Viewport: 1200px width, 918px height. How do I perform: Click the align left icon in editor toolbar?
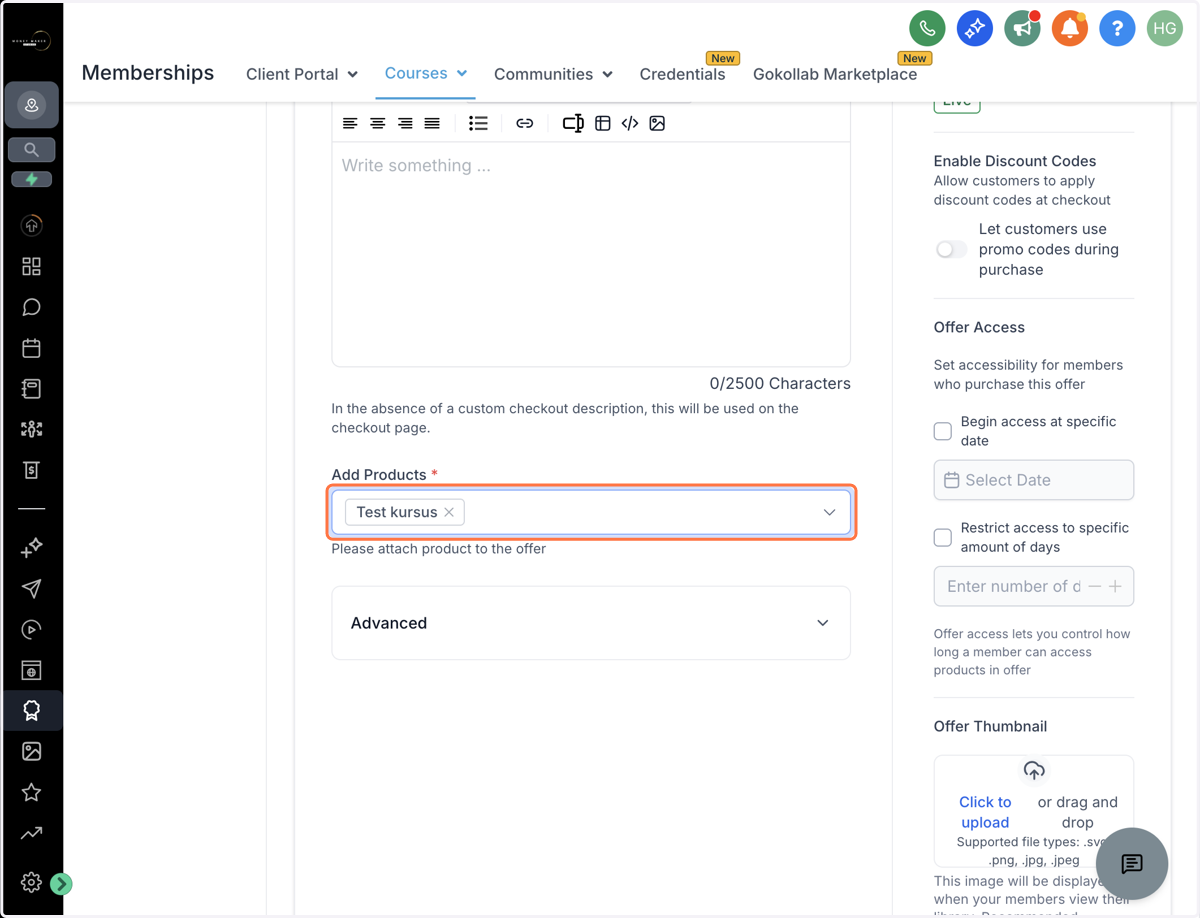coord(350,123)
